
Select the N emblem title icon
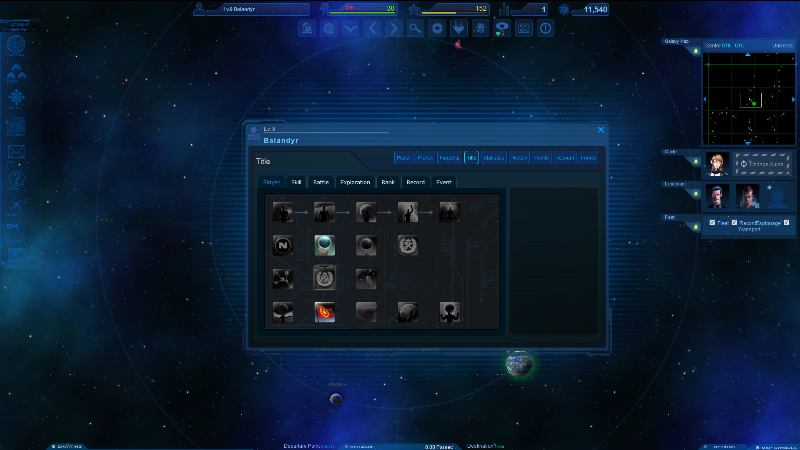pos(283,245)
